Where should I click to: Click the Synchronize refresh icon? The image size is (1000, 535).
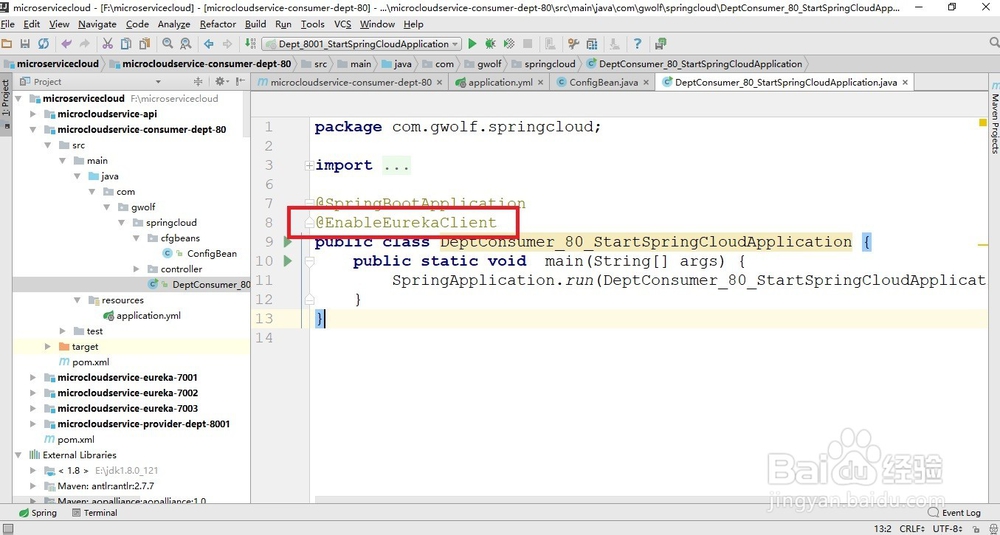tap(43, 44)
